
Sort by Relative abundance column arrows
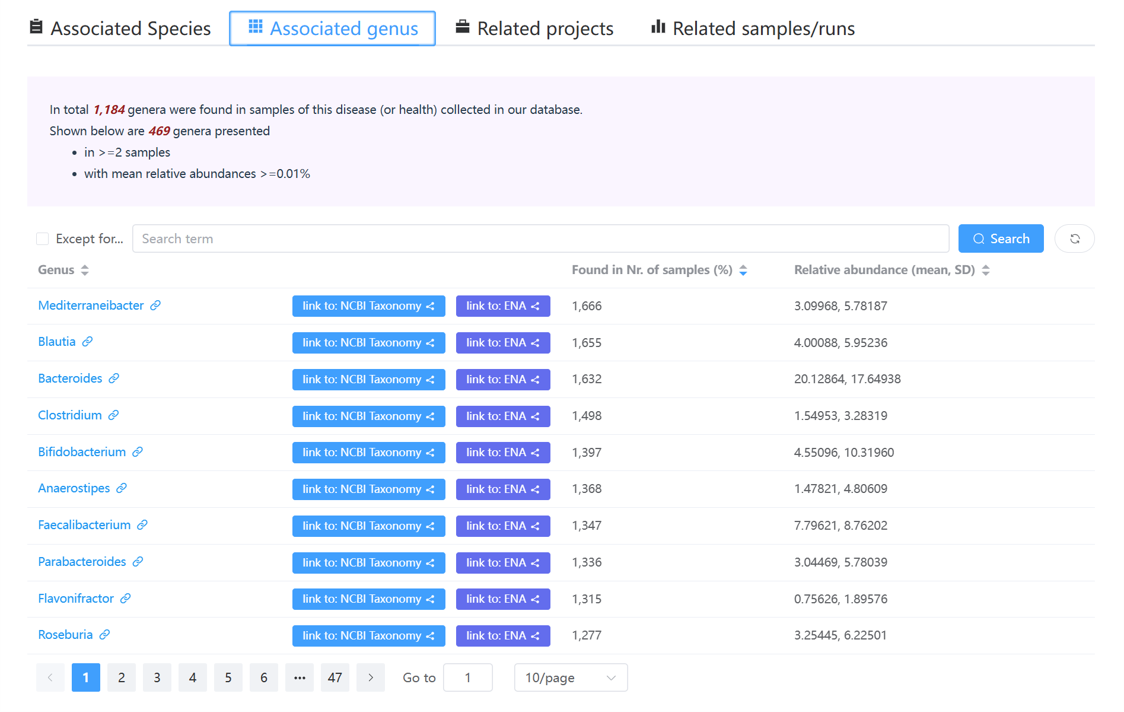click(x=986, y=270)
